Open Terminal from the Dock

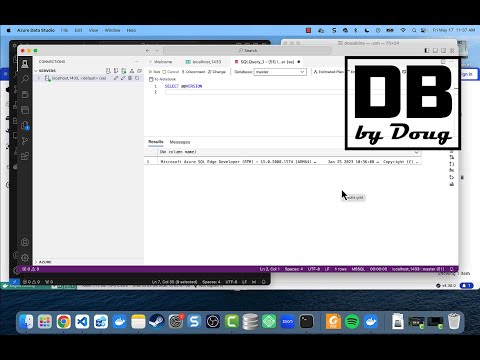tap(306, 322)
